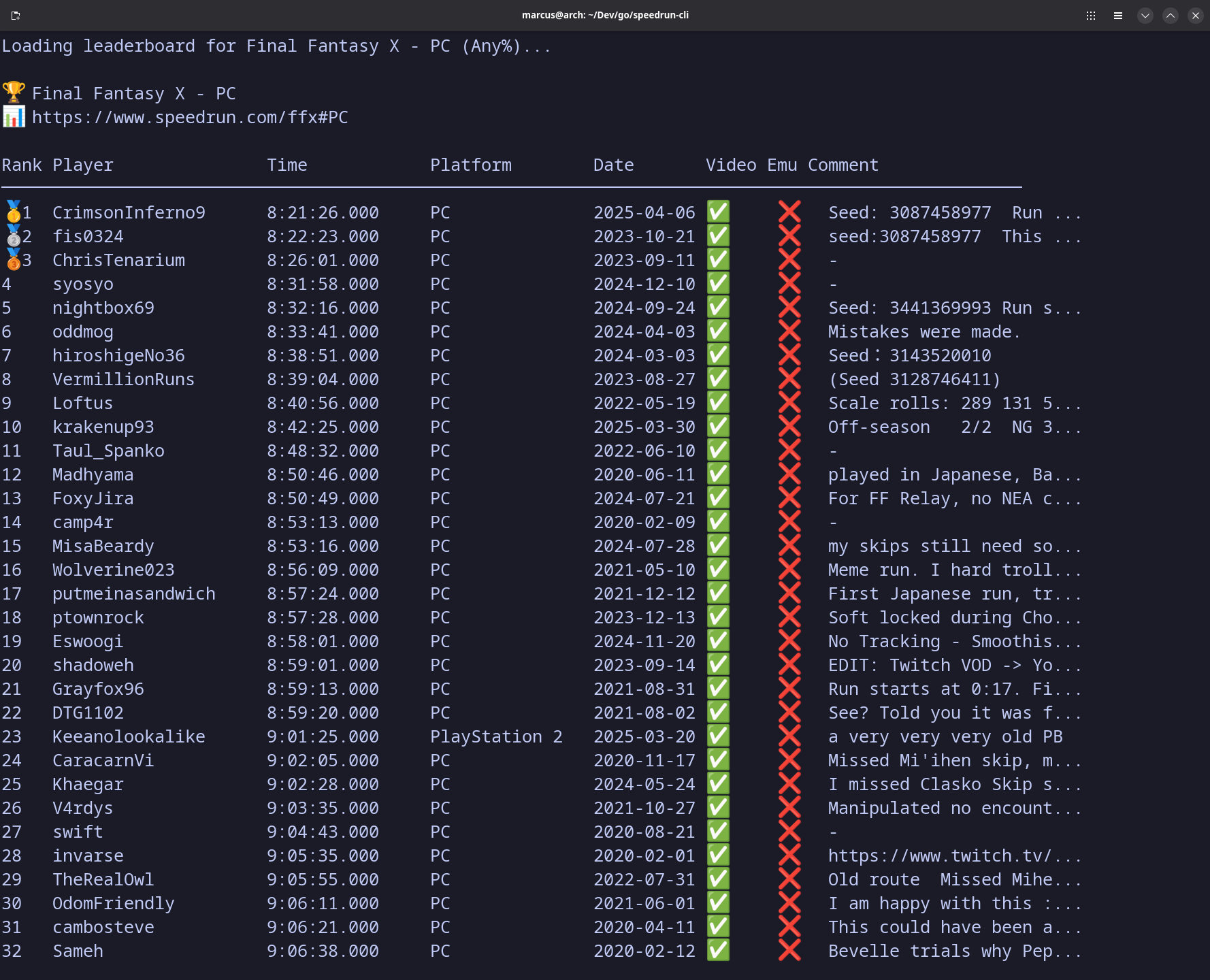Select the comment 'a very very very old PB'

945,736
